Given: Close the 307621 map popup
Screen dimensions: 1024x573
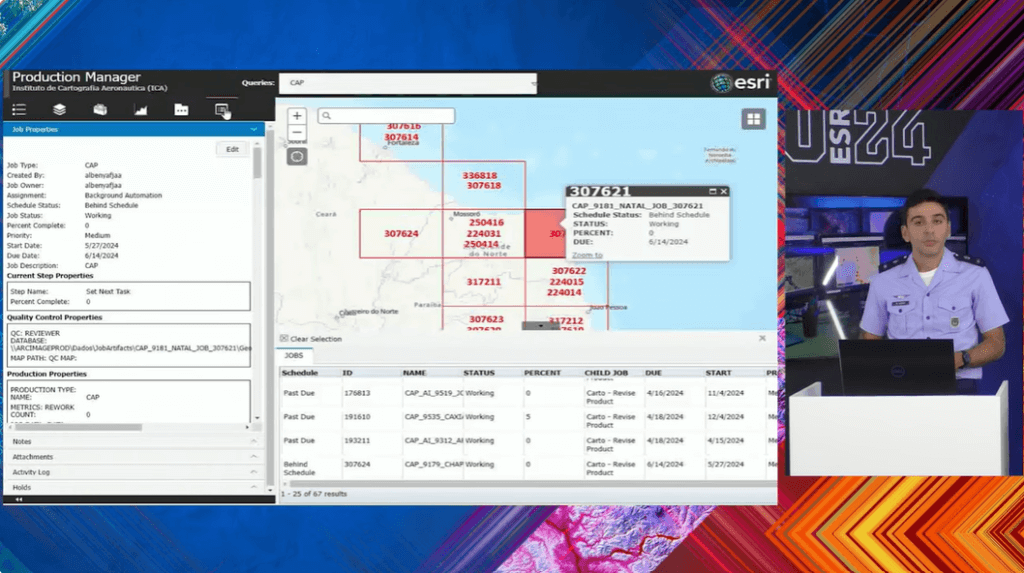Looking at the screenshot, I should 724,191.
